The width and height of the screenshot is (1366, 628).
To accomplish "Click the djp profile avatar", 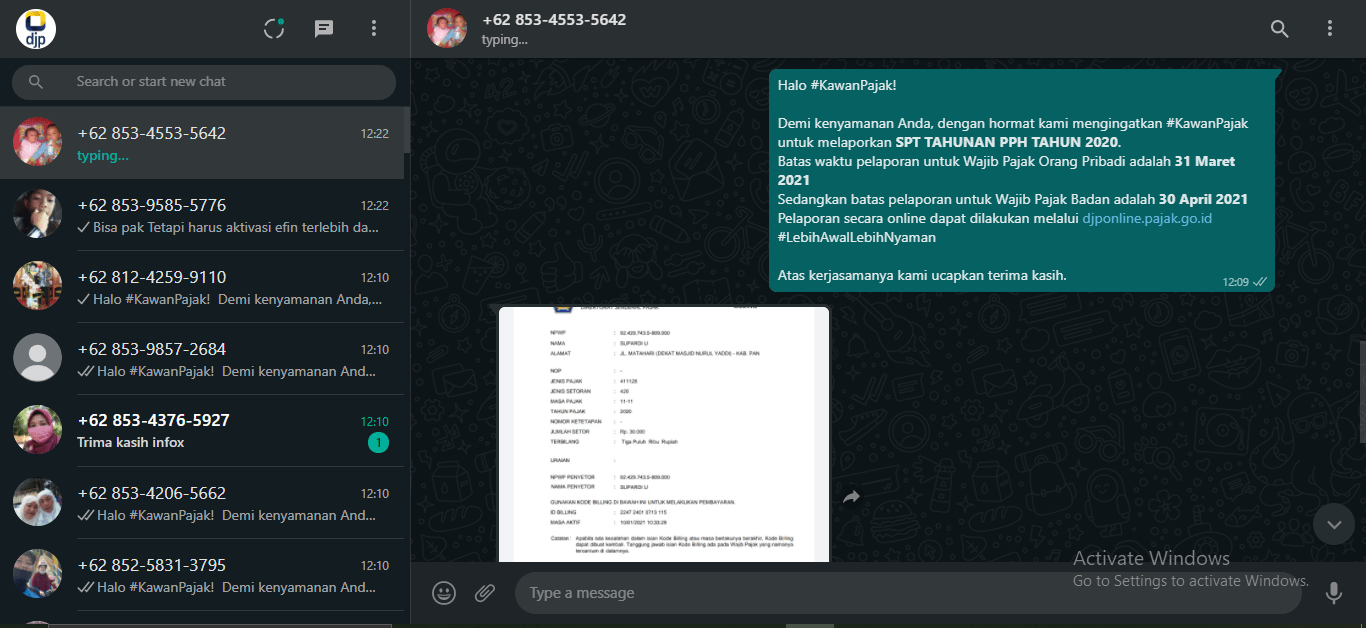I will pos(36,29).
